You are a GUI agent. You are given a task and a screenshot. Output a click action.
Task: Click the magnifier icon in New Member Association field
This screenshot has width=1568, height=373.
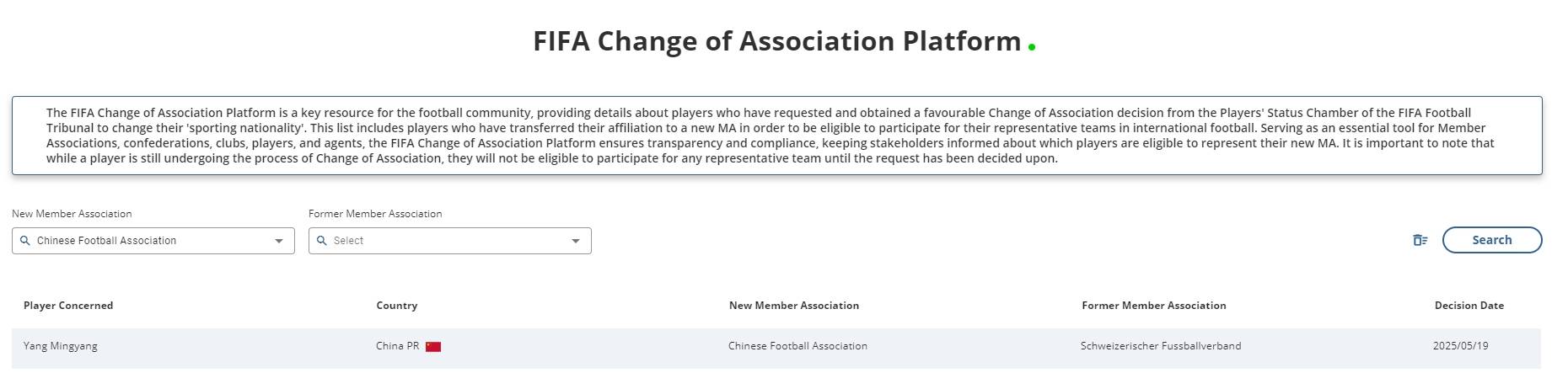click(25, 241)
